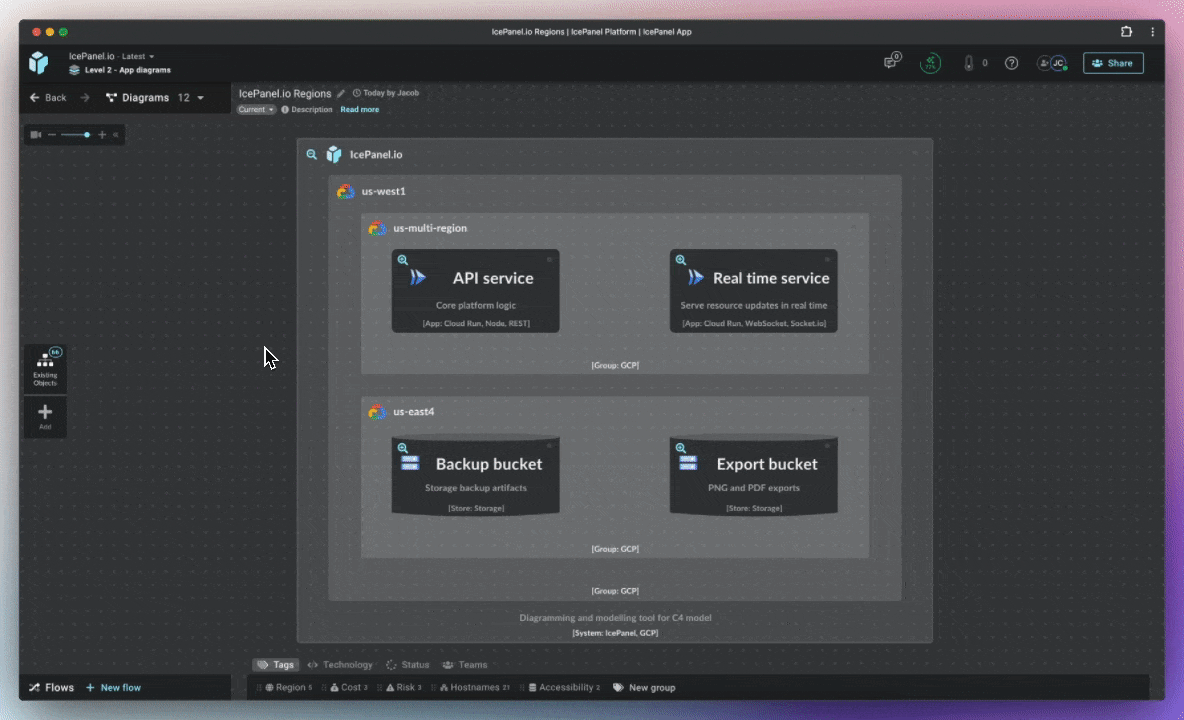Image resolution: width=1184 pixels, height=720 pixels.
Task: Click the thermometer icon in header
Action: (968, 63)
